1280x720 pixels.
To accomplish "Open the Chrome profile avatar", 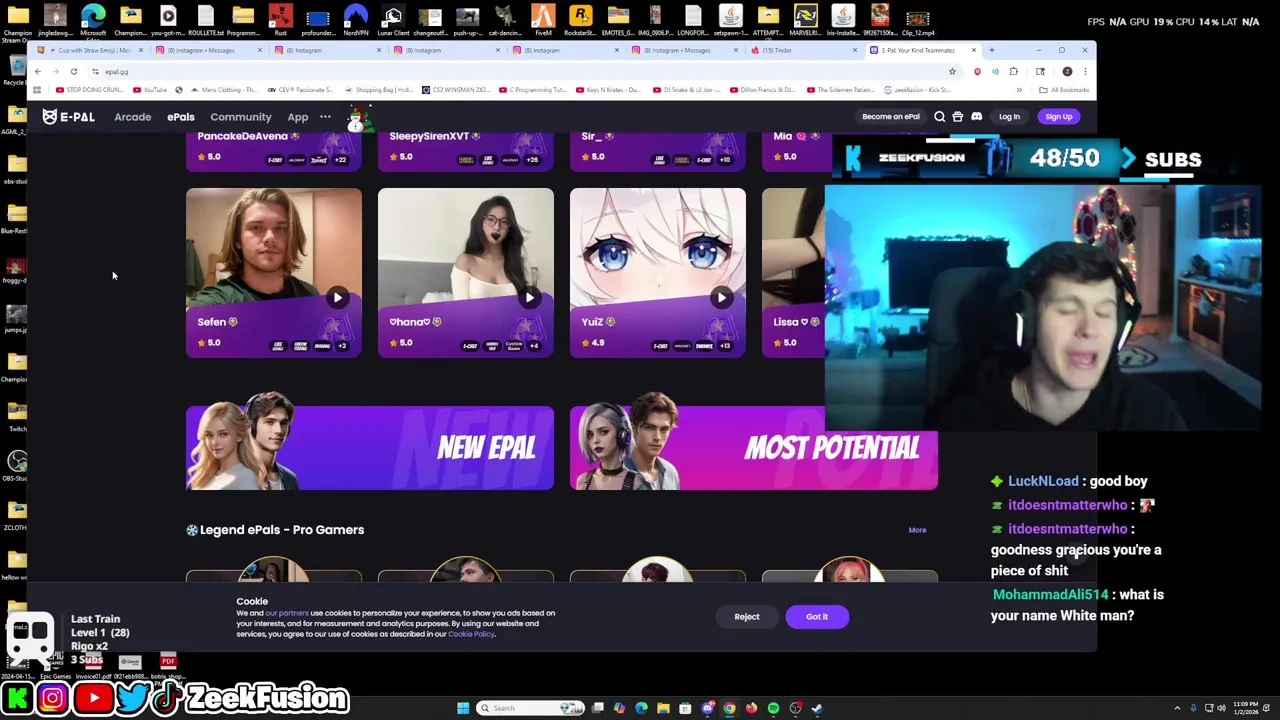I will tap(1067, 72).
